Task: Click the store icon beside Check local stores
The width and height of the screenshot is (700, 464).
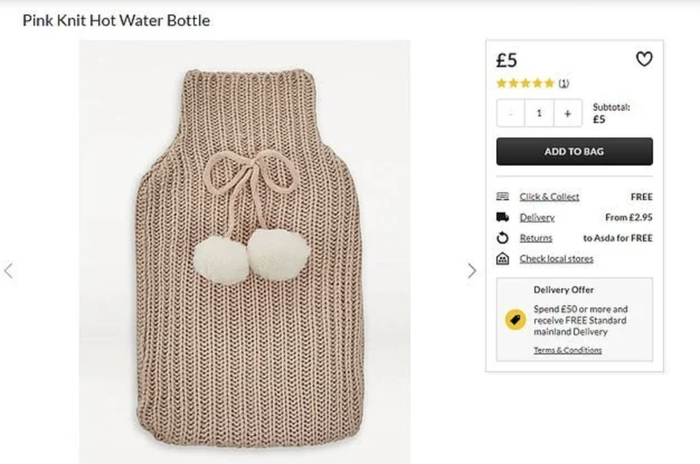Action: (x=502, y=259)
